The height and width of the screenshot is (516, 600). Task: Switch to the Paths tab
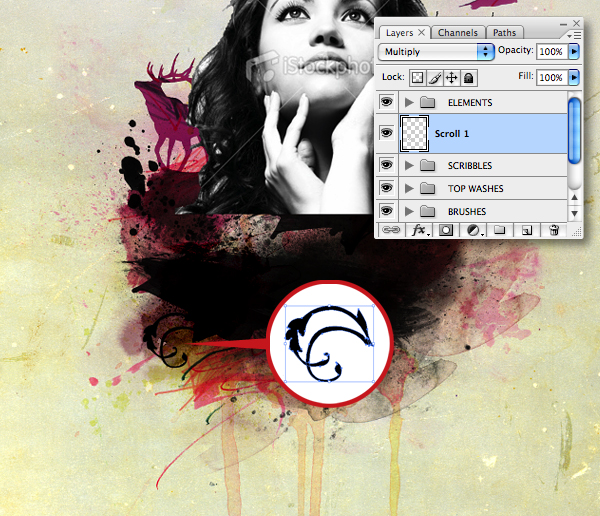[504, 33]
